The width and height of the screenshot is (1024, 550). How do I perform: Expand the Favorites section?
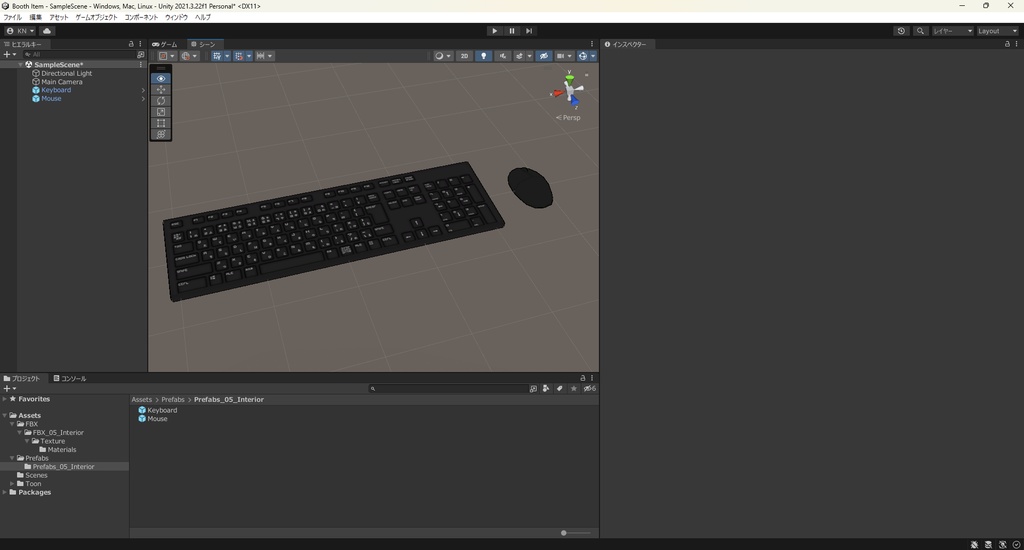pos(5,399)
